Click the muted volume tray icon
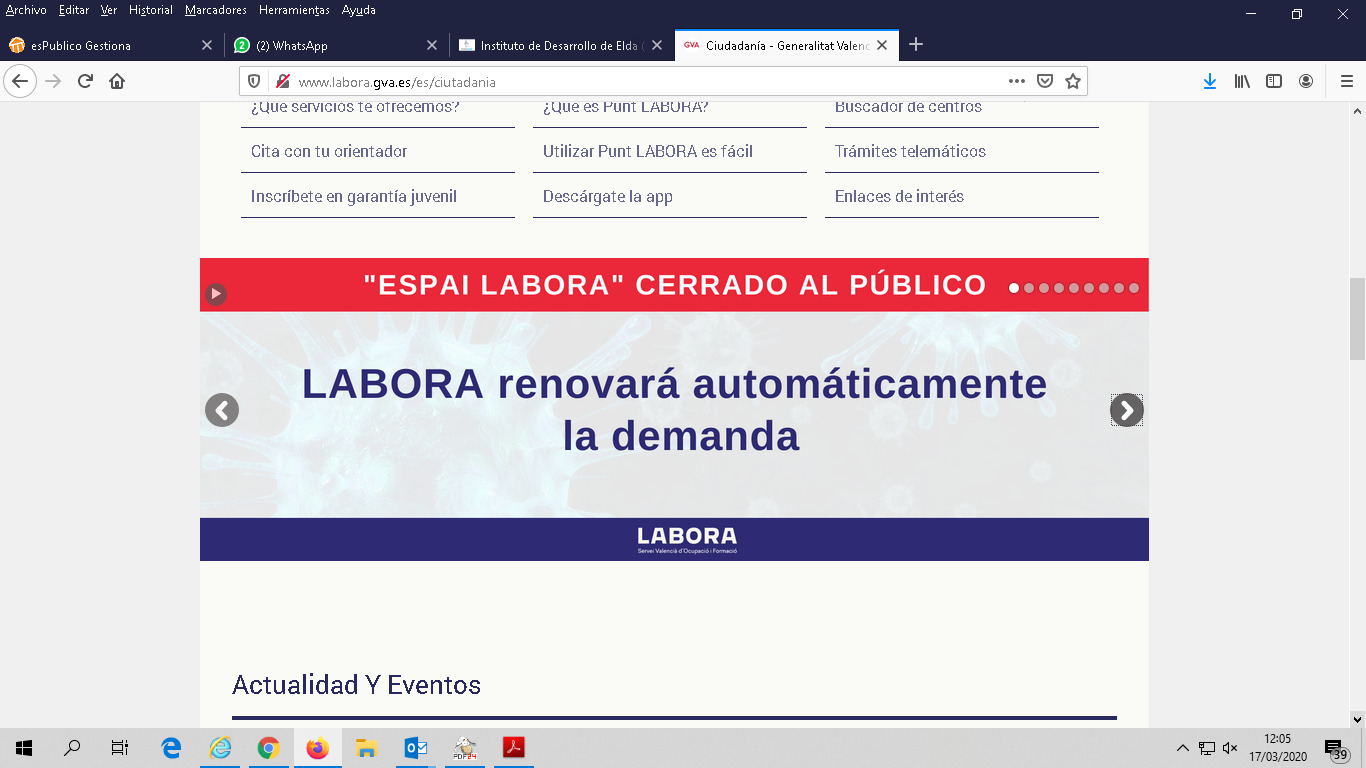Image resolution: width=1366 pixels, height=768 pixels. pos(1230,748)
